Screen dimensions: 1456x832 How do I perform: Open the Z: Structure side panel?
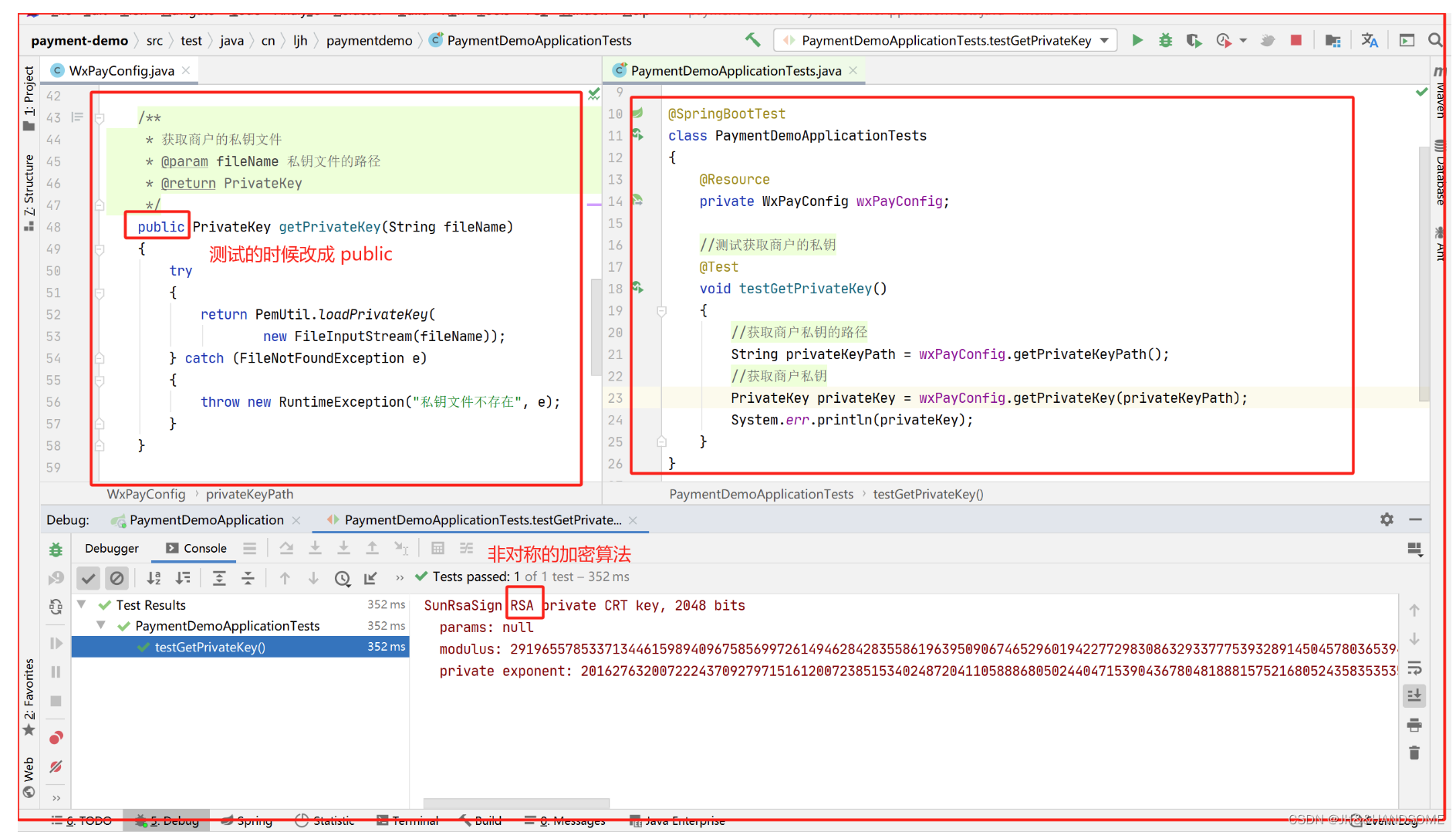tap(29, 192)
